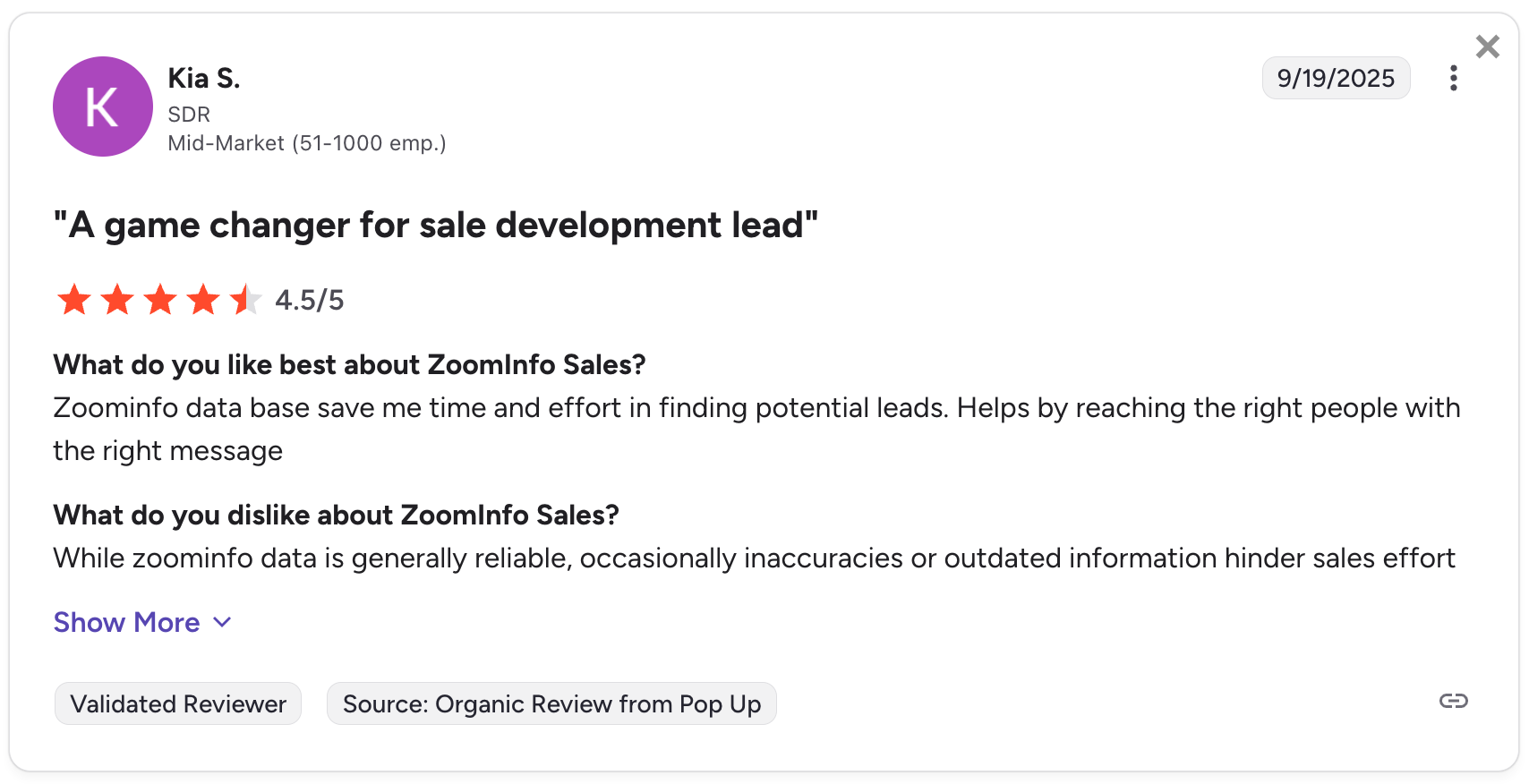Click the chevron beside Show More
This screenshot has width=1529, height=784.
click(223, 622)
